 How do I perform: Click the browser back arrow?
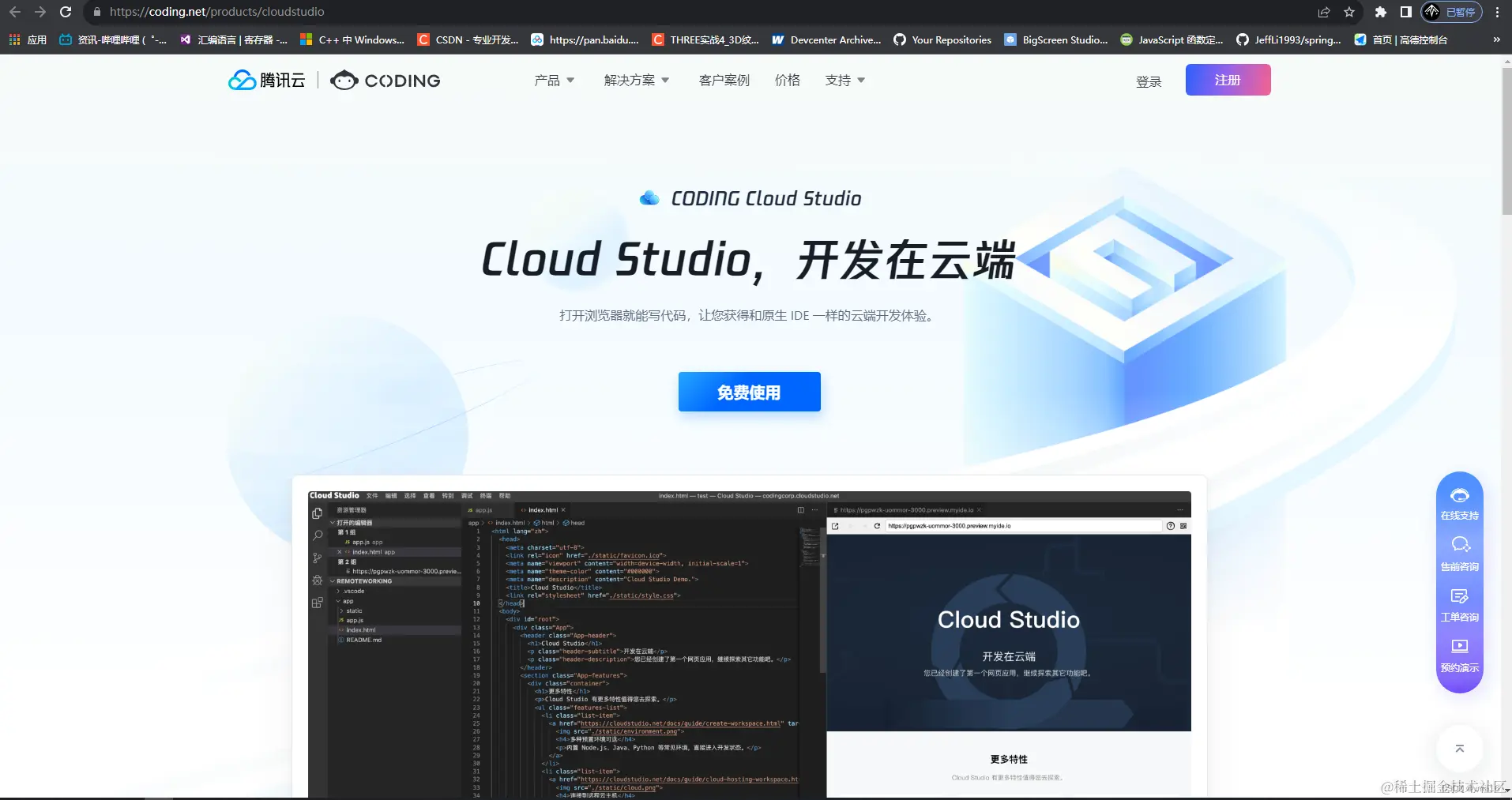click(x=15, y=12)
